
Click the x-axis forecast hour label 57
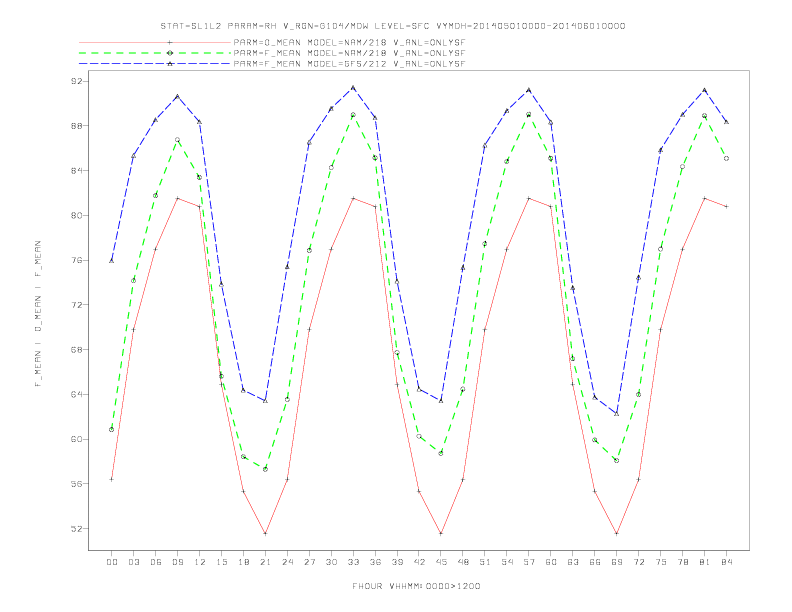(529, 562)
